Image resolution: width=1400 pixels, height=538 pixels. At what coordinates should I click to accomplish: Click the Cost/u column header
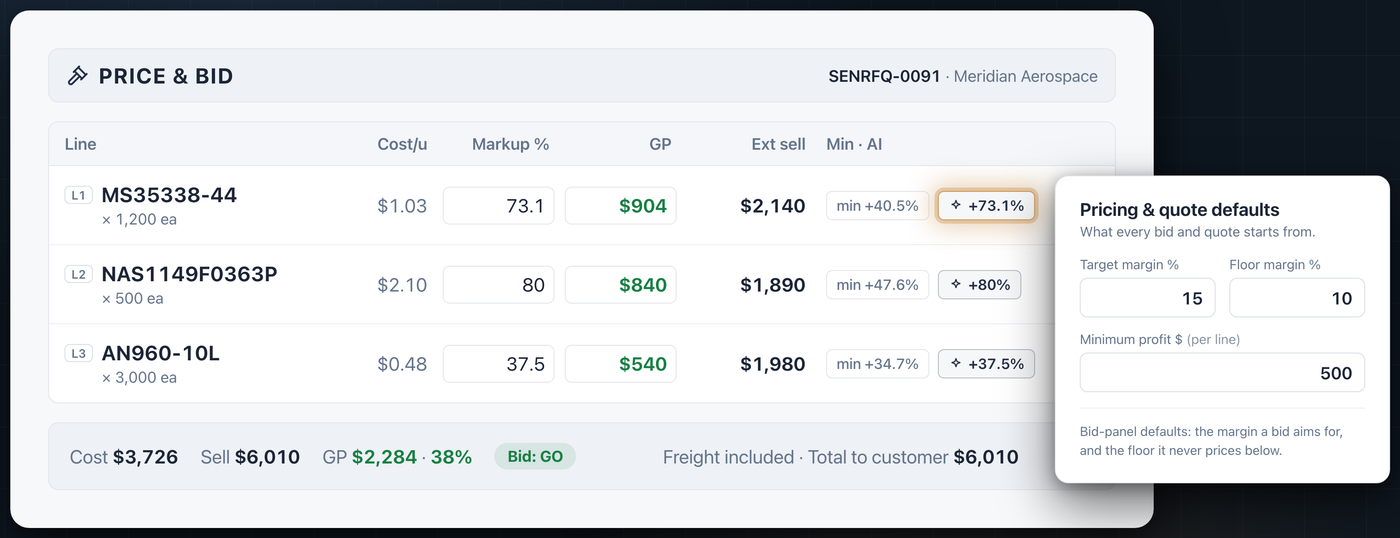tap(402, 144)
